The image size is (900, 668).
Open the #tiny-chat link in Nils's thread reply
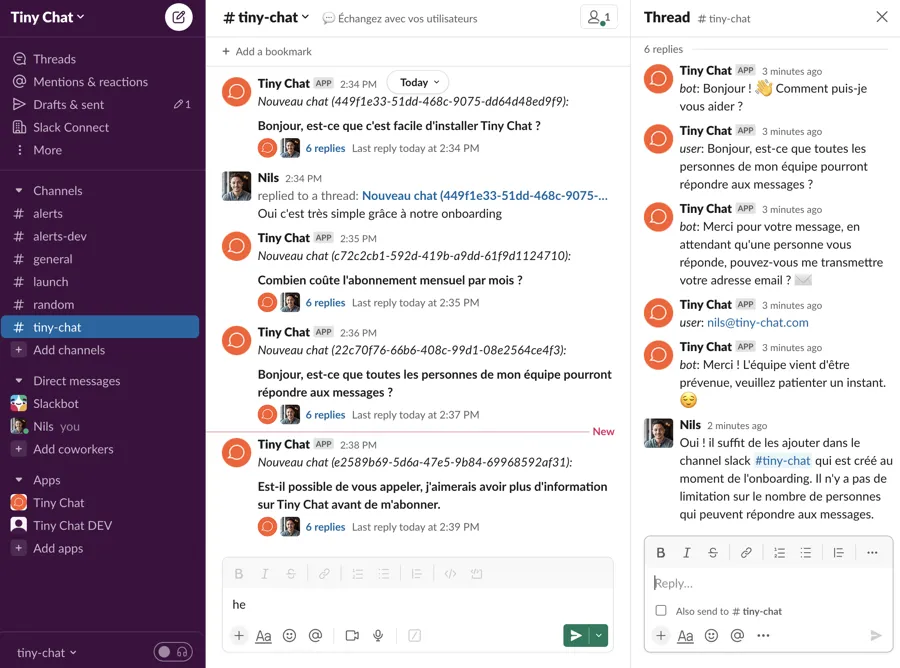coord(783,461)
